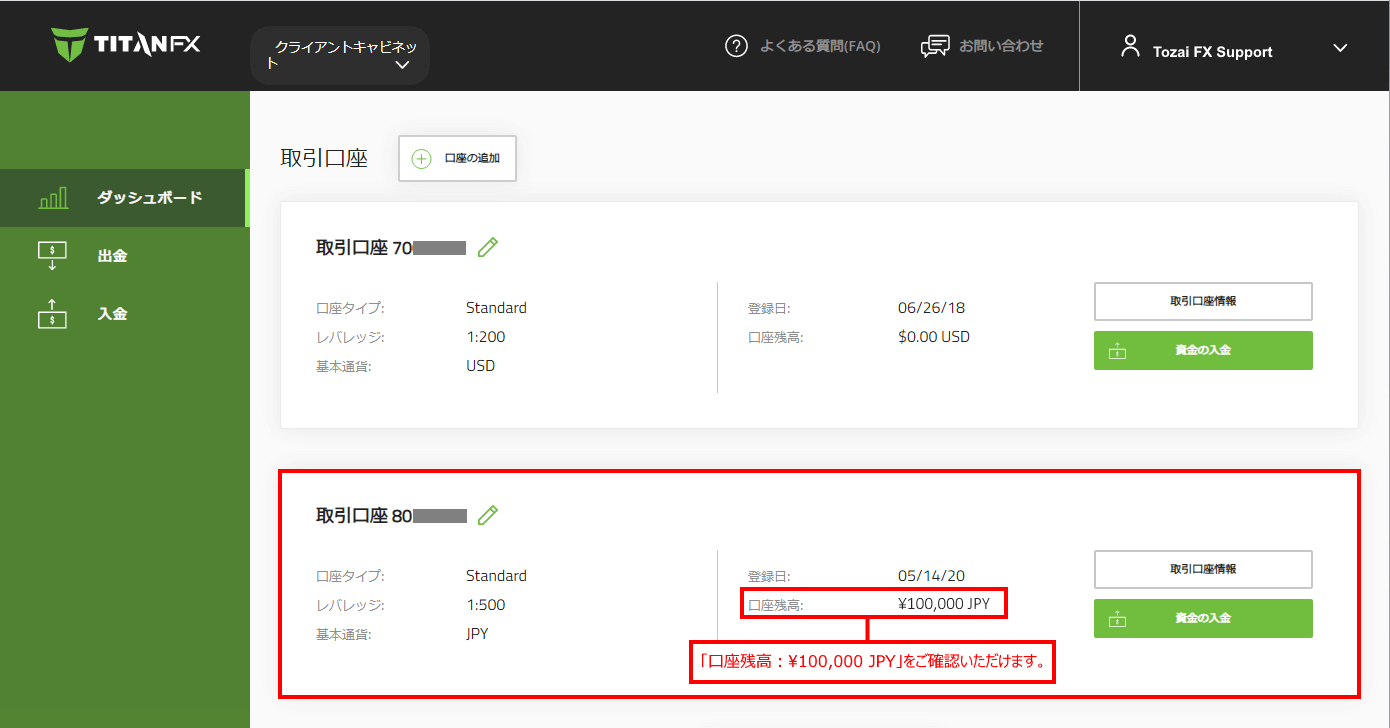1390x728 pixels.
Task: Open the よくある質問(FAQ) link
Action: (x=820, y=45)
